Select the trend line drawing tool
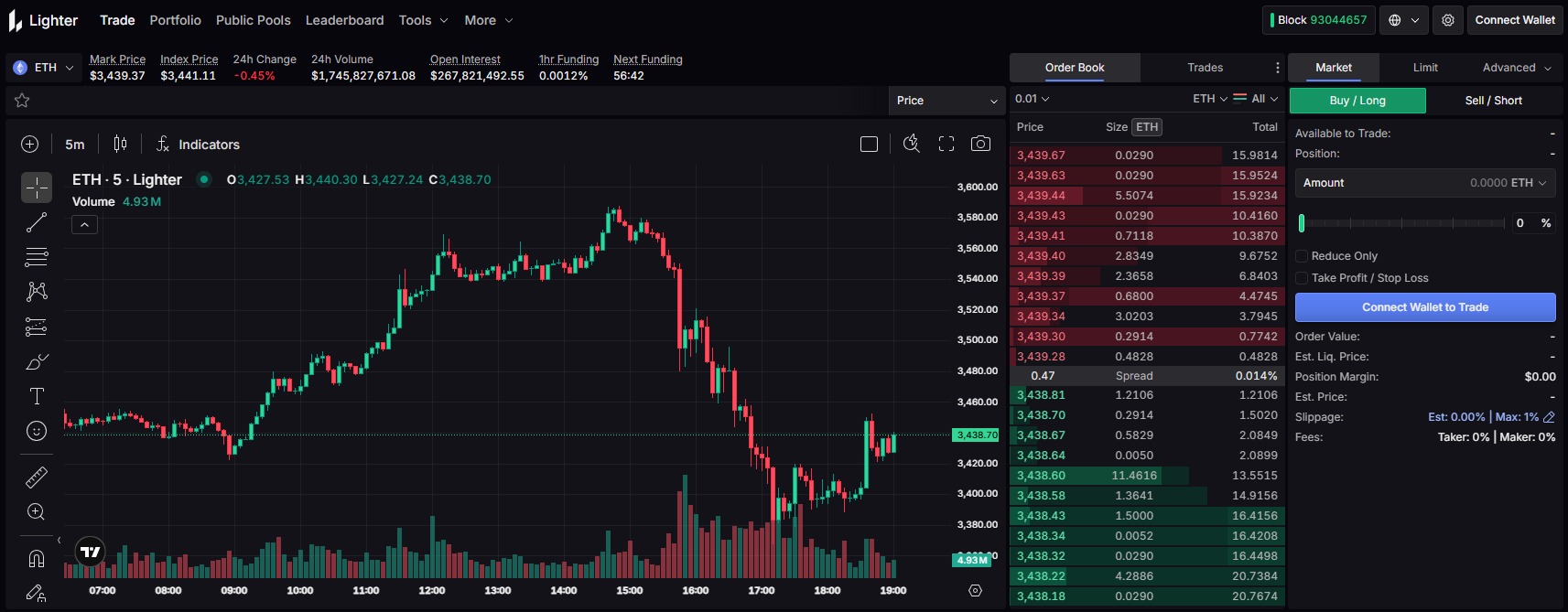This screenshot has width=1568, height=612. 37,223
